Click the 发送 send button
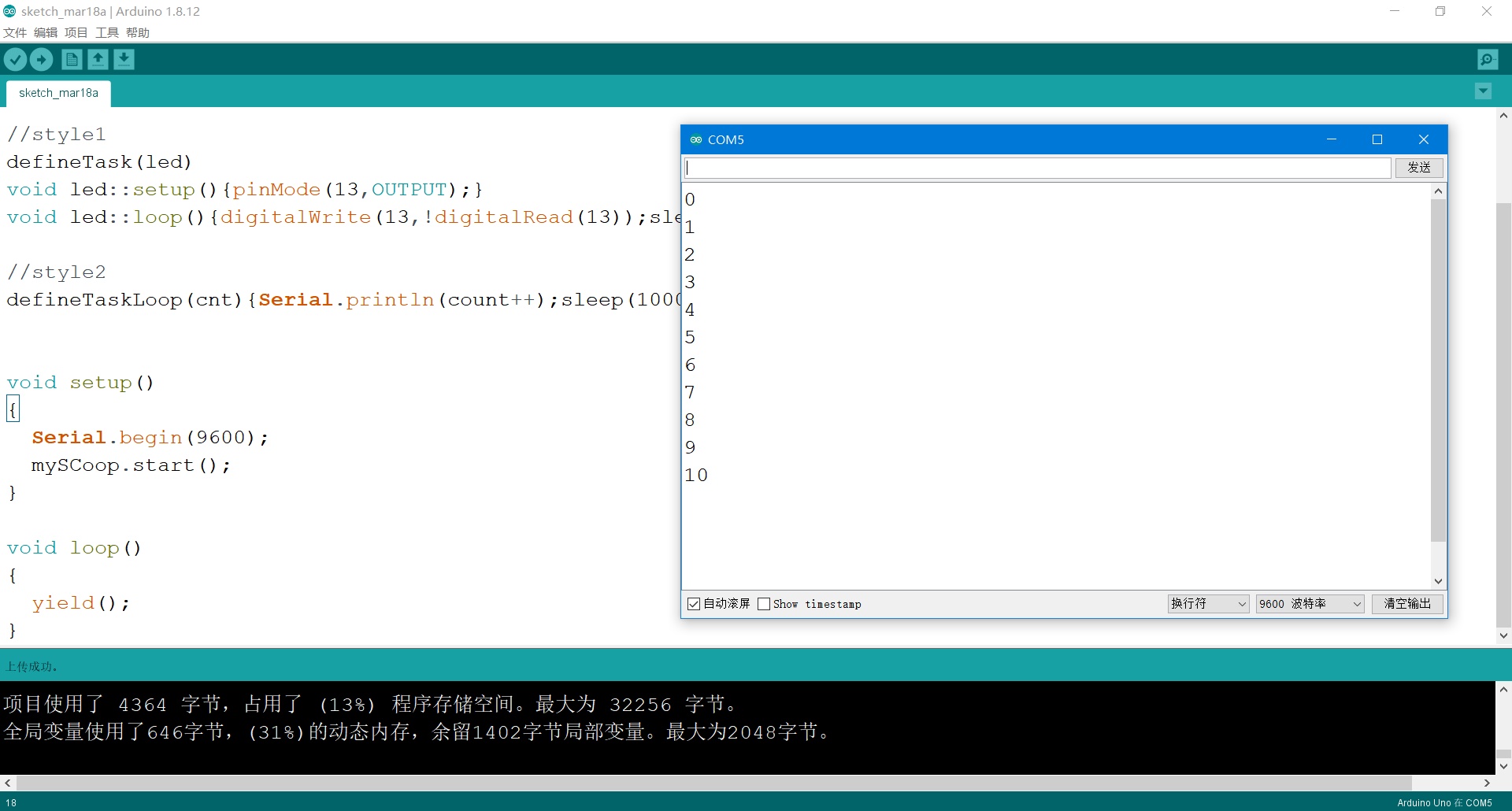The width and height of the screenshot is (1512, 811). tap(1418, 167)
